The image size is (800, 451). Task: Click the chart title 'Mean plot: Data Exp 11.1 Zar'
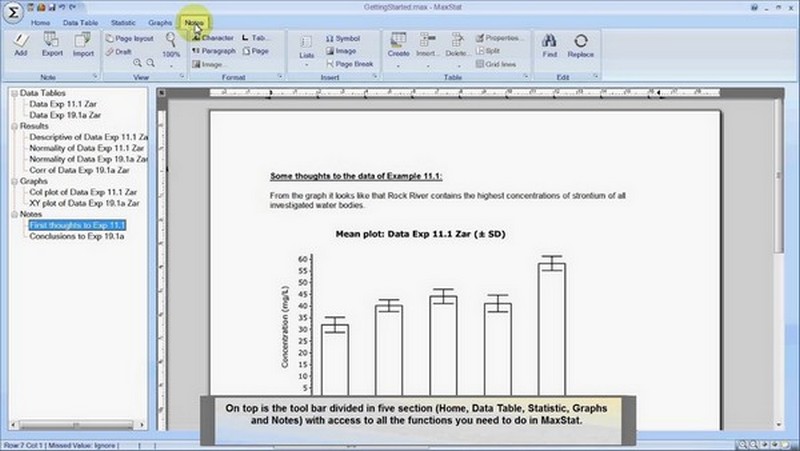pos(420,234)
